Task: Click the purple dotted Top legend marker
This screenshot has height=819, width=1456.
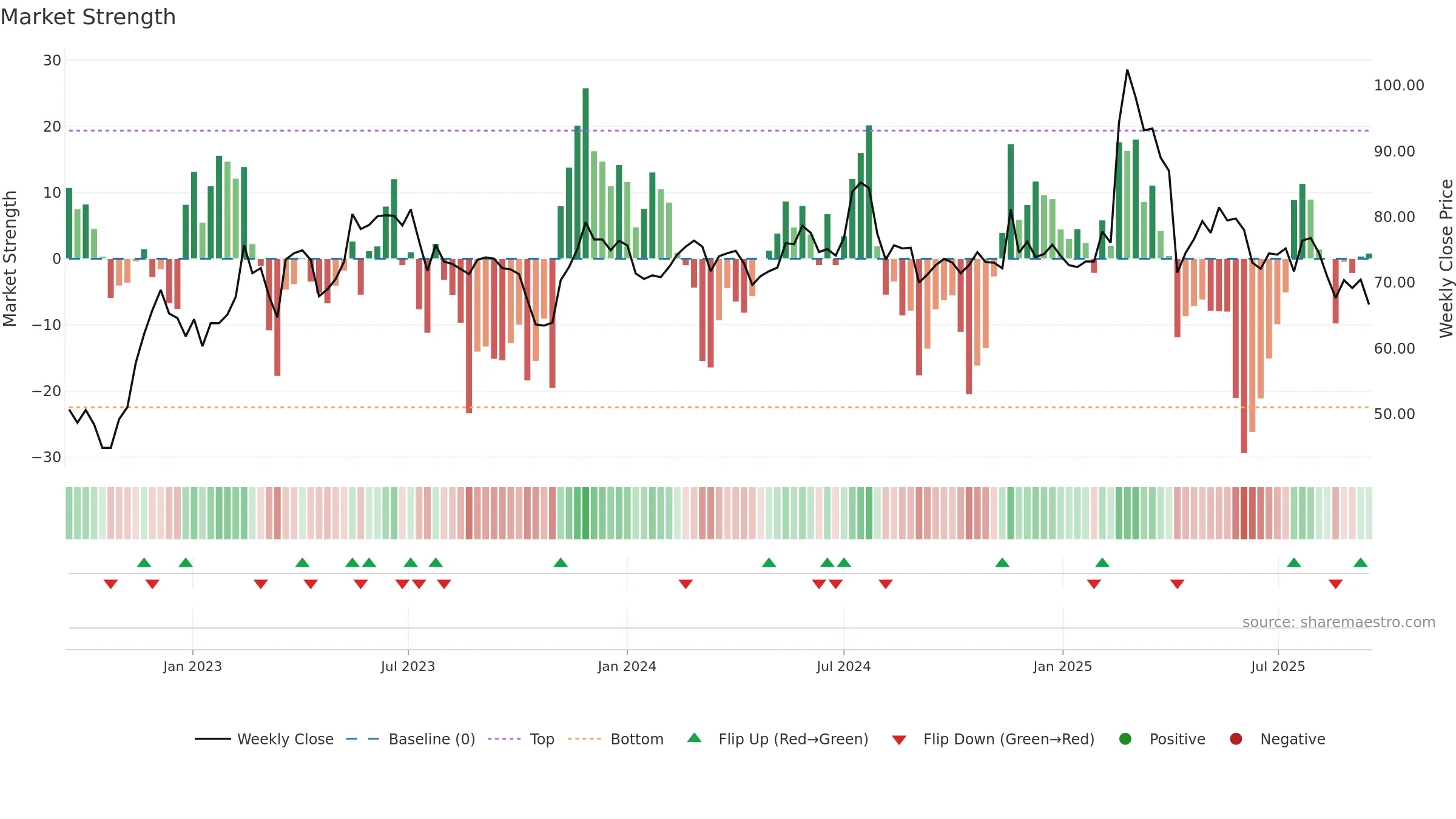Action: tap(504, 739)
